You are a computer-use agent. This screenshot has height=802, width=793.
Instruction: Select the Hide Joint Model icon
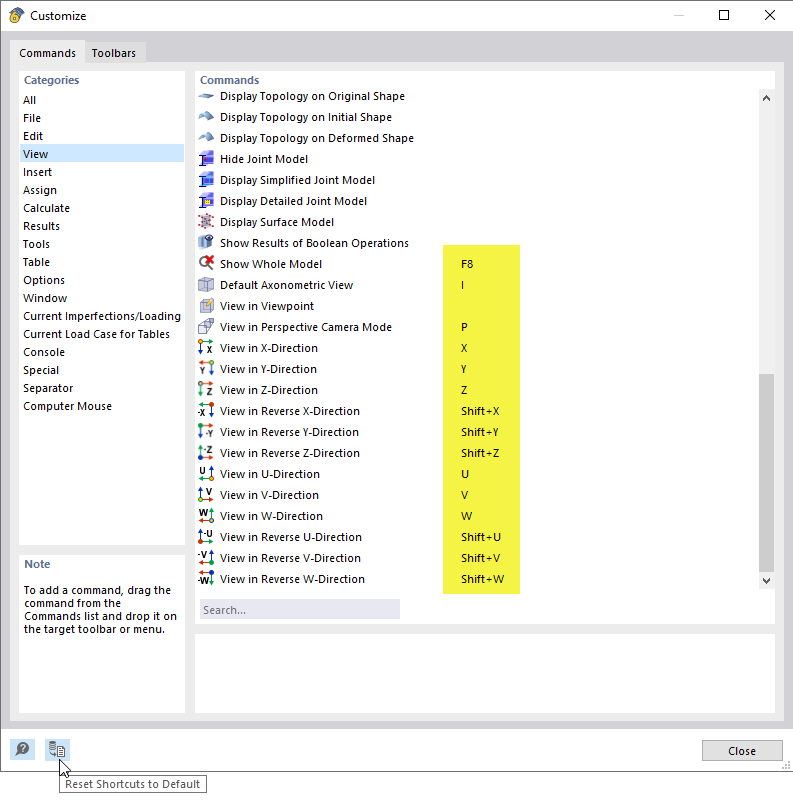point(206,159)
